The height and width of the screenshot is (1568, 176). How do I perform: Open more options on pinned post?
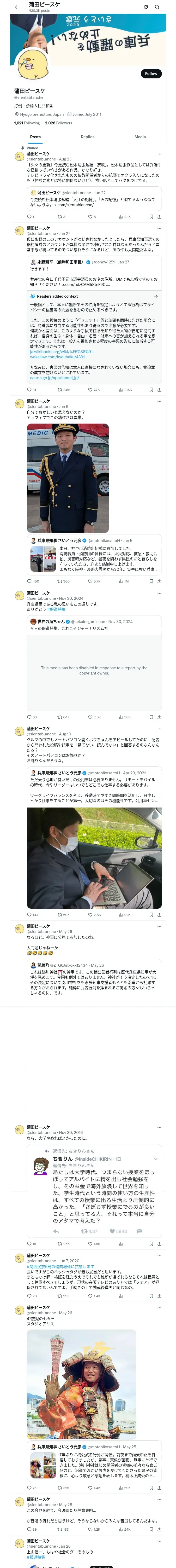[x=160, y=154]
